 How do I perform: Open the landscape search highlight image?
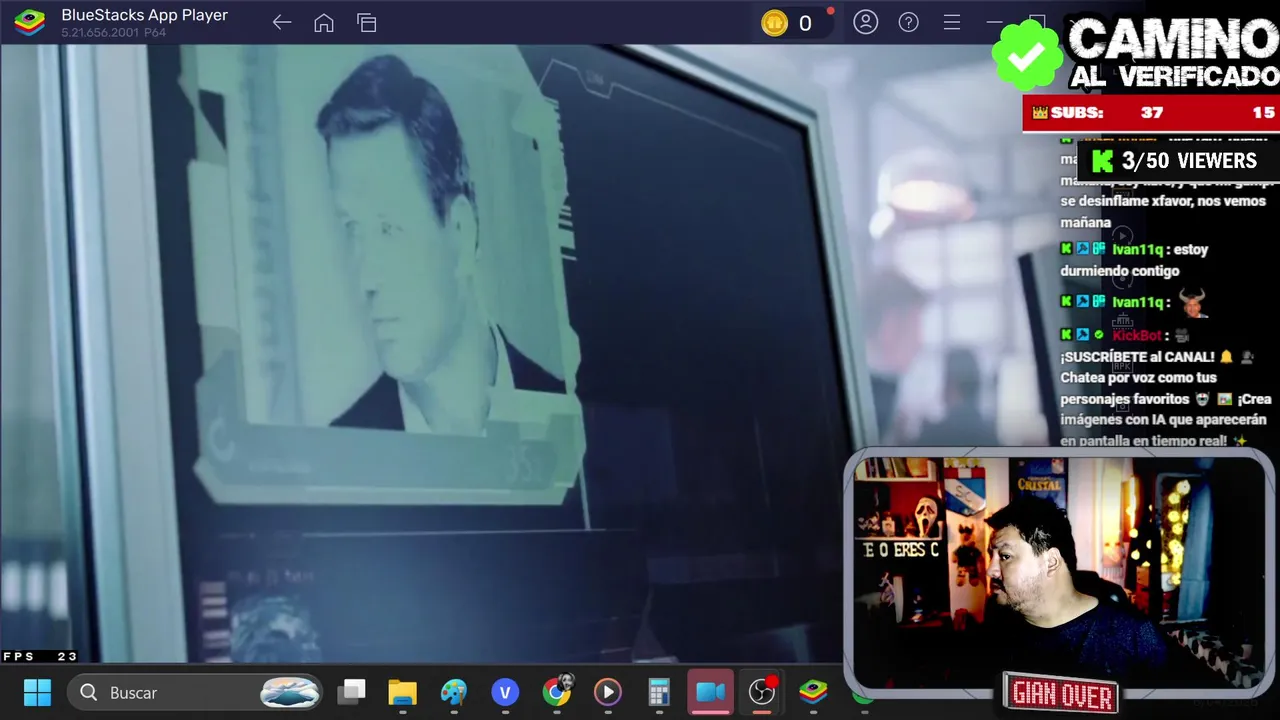pos(290,692)
